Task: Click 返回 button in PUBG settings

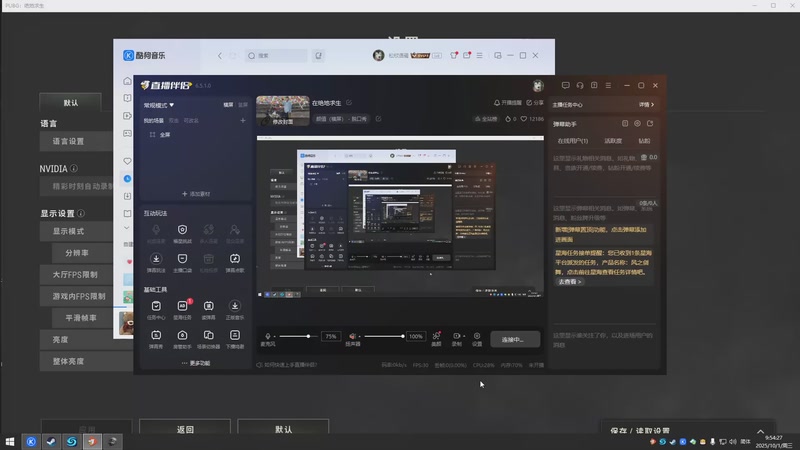Action: click(185, 428)
